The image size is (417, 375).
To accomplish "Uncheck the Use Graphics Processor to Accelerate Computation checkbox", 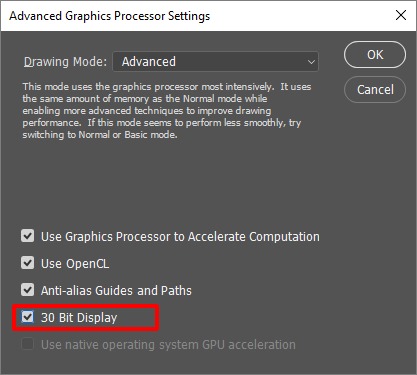I will tap(27, 236).
